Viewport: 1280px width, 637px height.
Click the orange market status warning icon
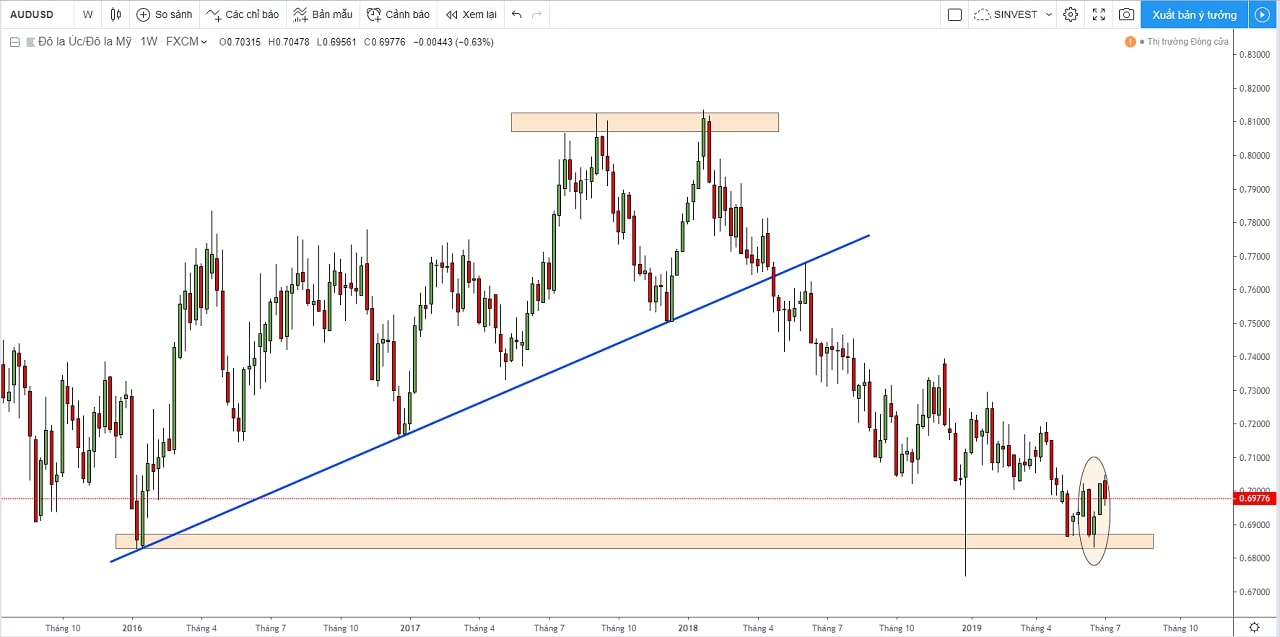pos(1130,42)
